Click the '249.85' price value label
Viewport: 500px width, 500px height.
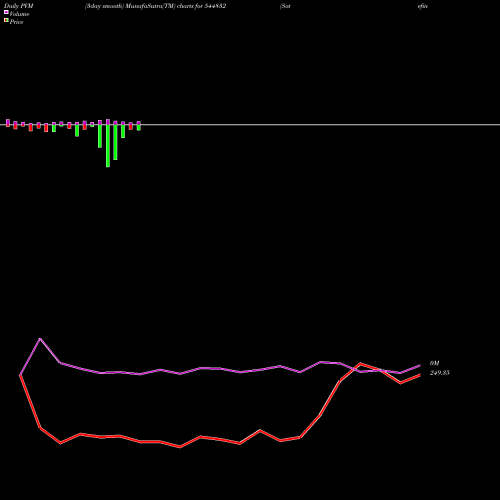[x=440, y=373]
